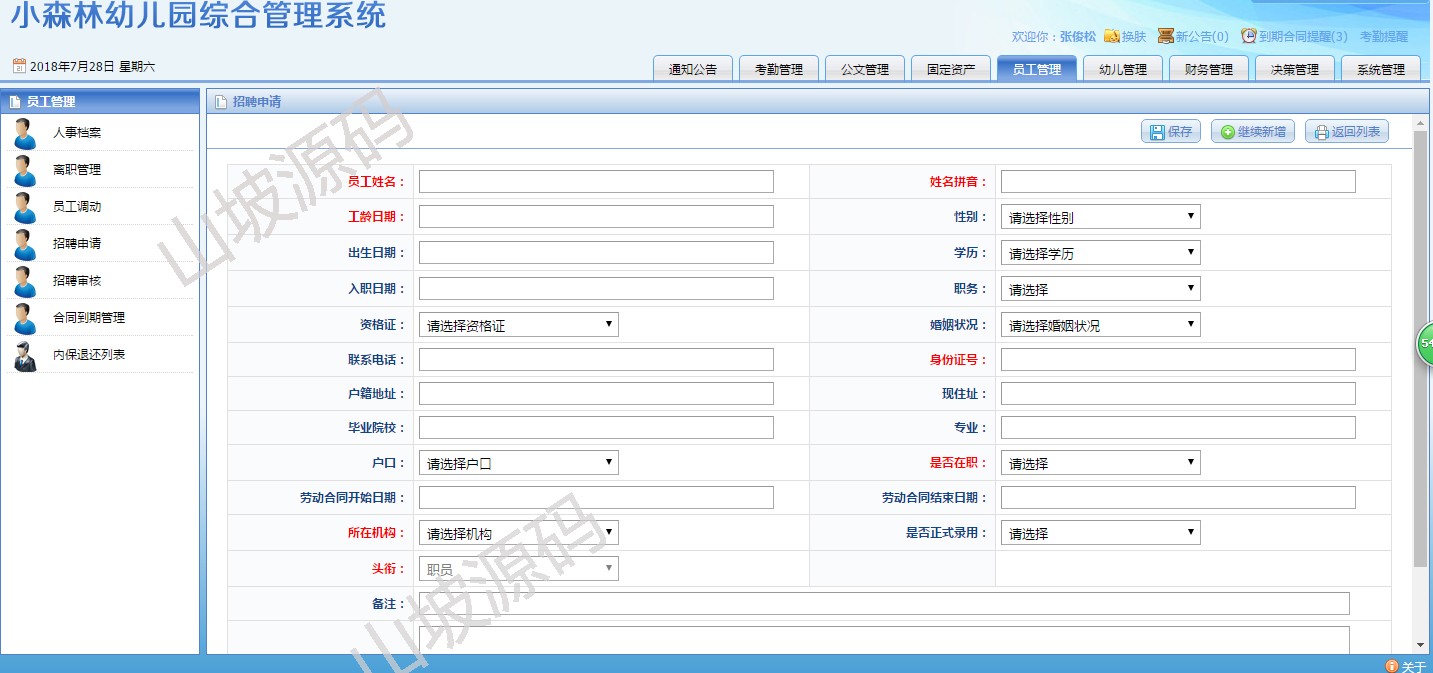Click the 招聘申请 panel document icon

221,101
